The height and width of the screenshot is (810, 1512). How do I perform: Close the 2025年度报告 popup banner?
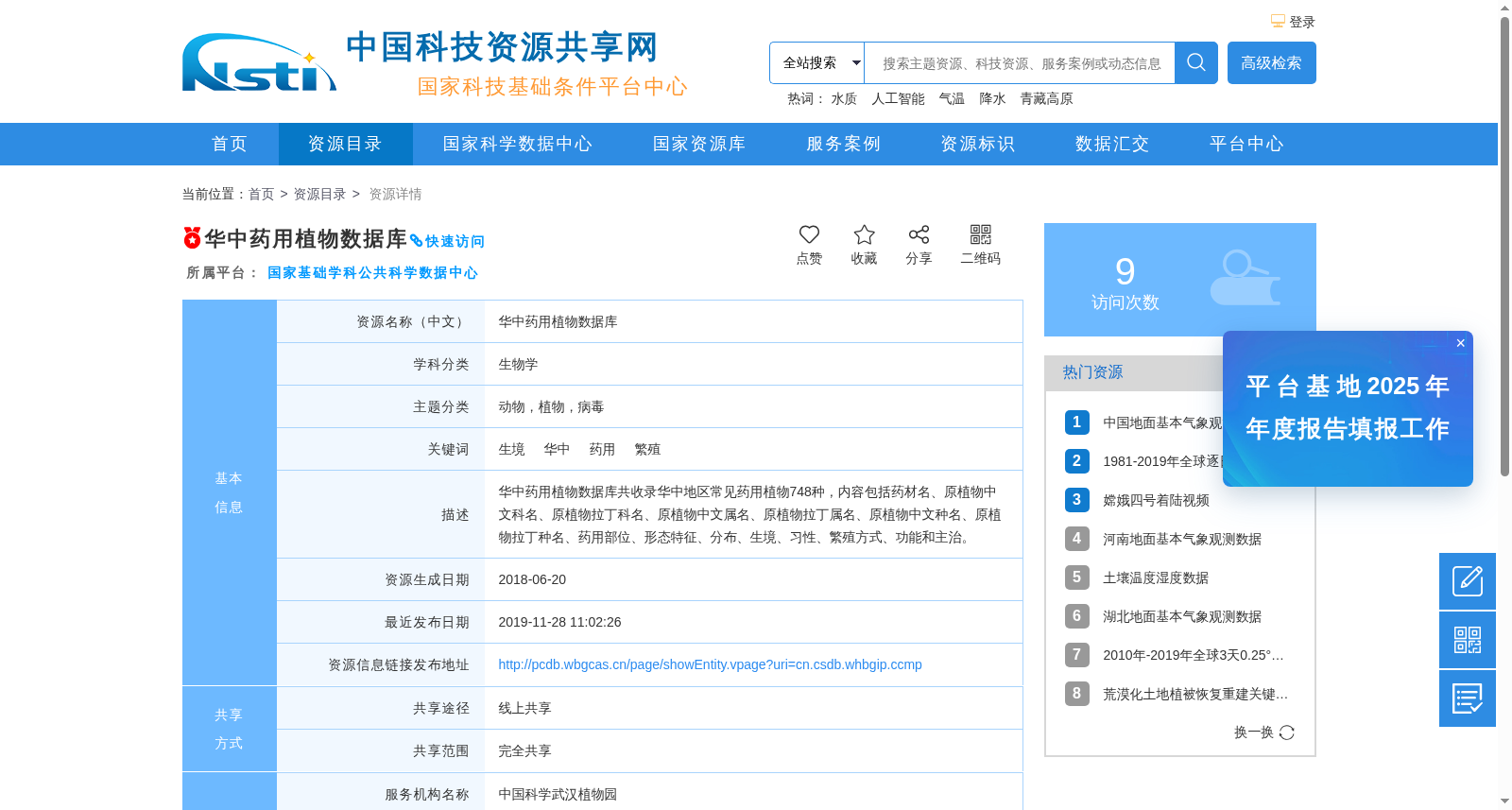tap(1461, 343)
